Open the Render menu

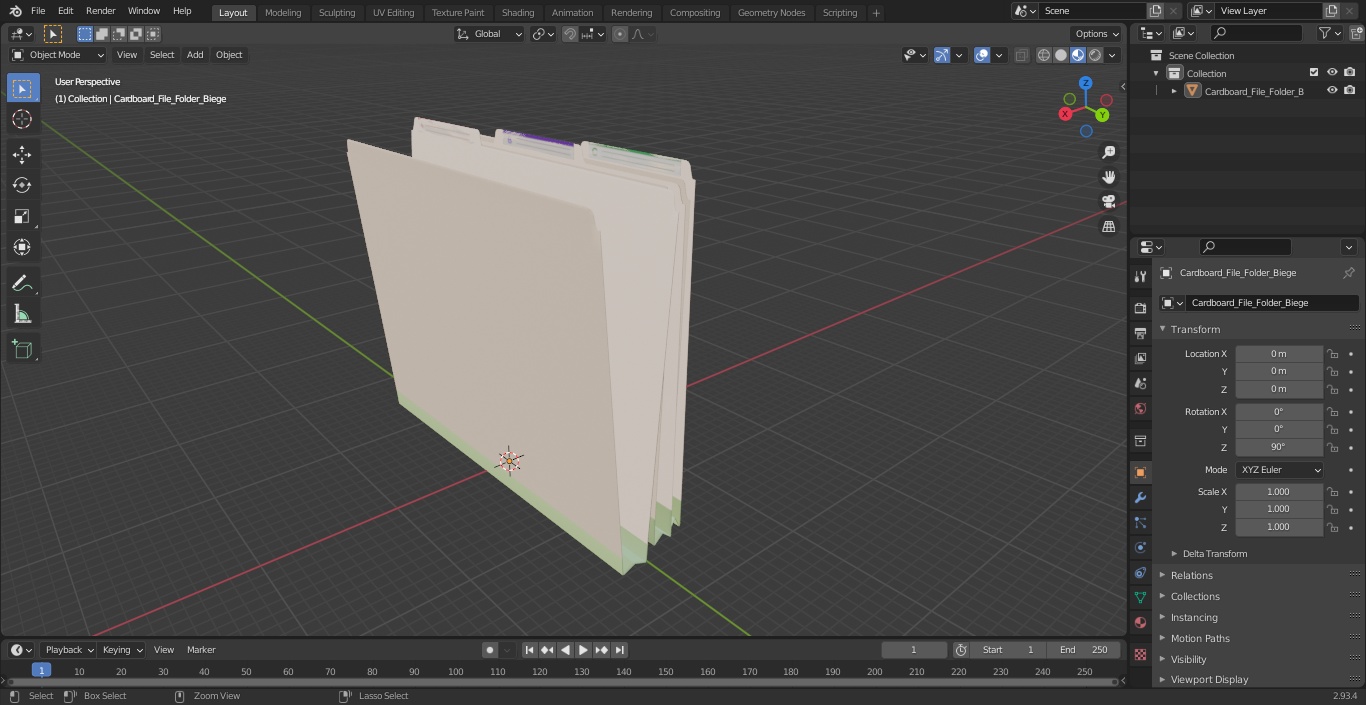pos(100,11)
